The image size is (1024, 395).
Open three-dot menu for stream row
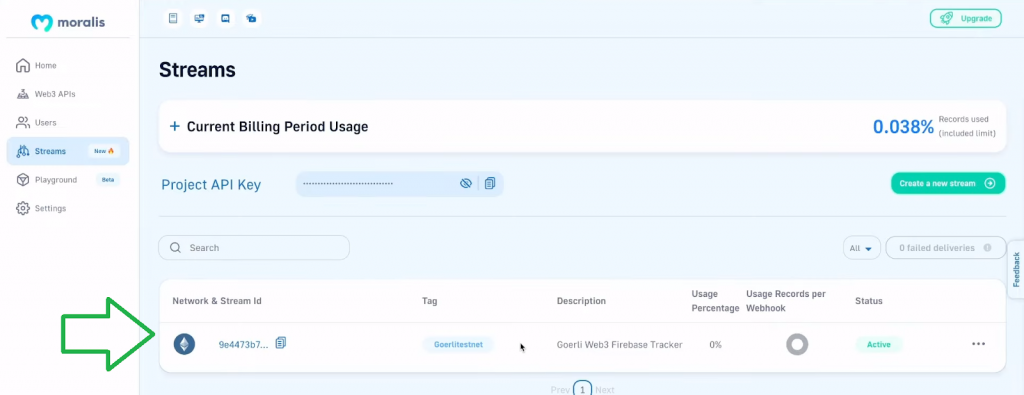coord(978,344)
